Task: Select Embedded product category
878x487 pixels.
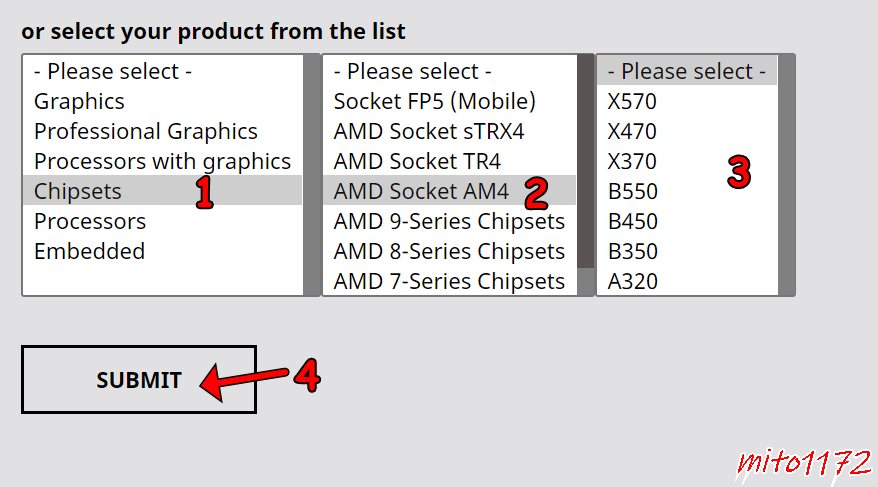Action: click(x=162, y=251)
